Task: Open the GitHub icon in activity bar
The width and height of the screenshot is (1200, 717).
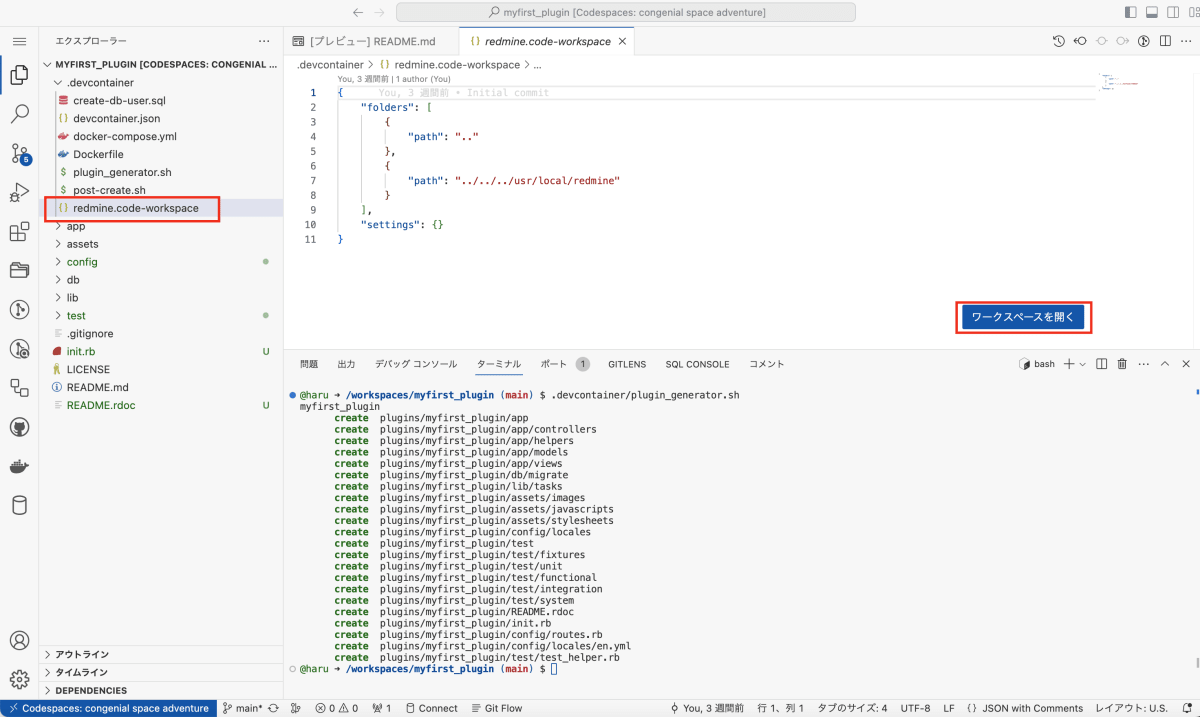Action: coord(19,427)
